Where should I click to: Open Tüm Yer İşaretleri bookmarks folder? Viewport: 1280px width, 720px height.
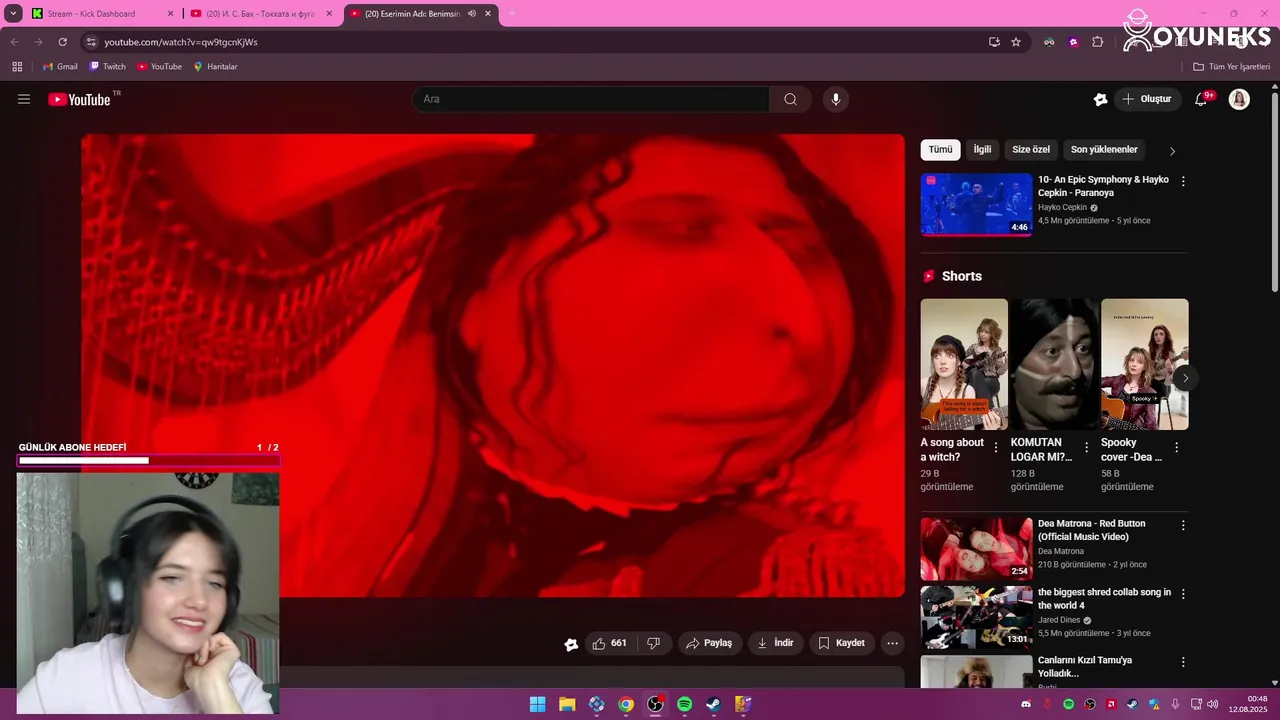(1231, 66)
